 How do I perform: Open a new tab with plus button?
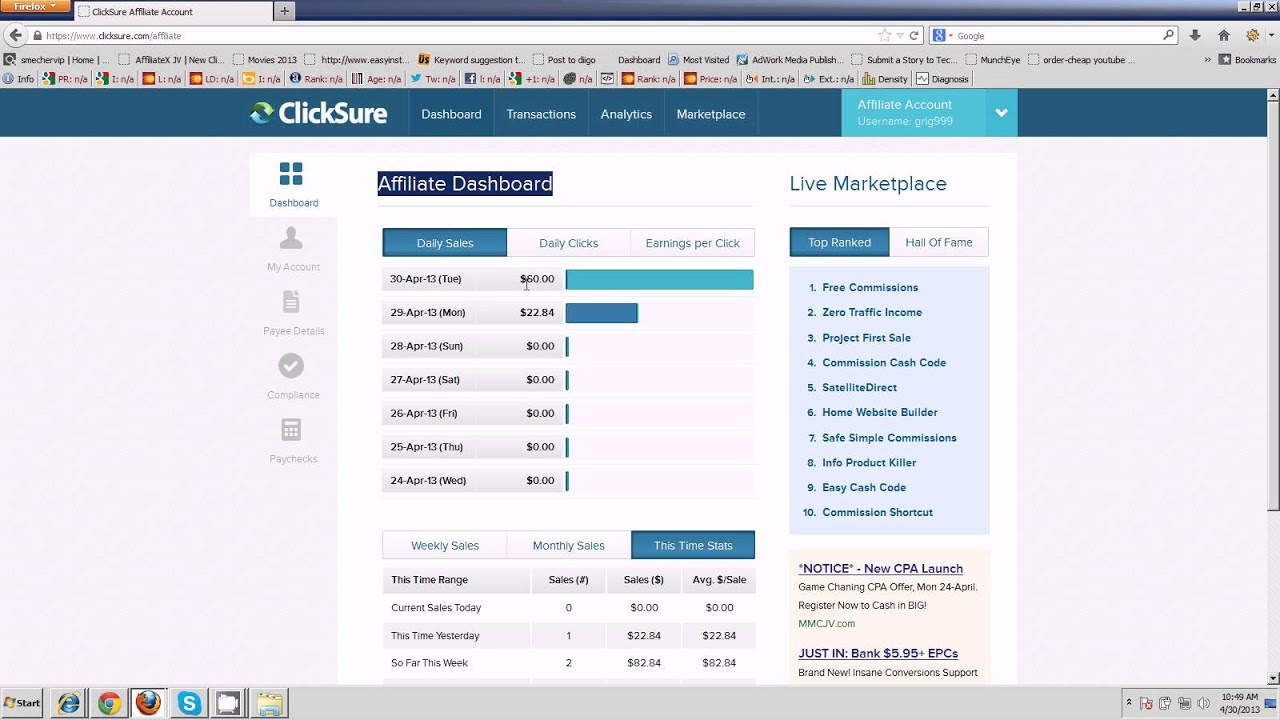click(x=285, y=11)
